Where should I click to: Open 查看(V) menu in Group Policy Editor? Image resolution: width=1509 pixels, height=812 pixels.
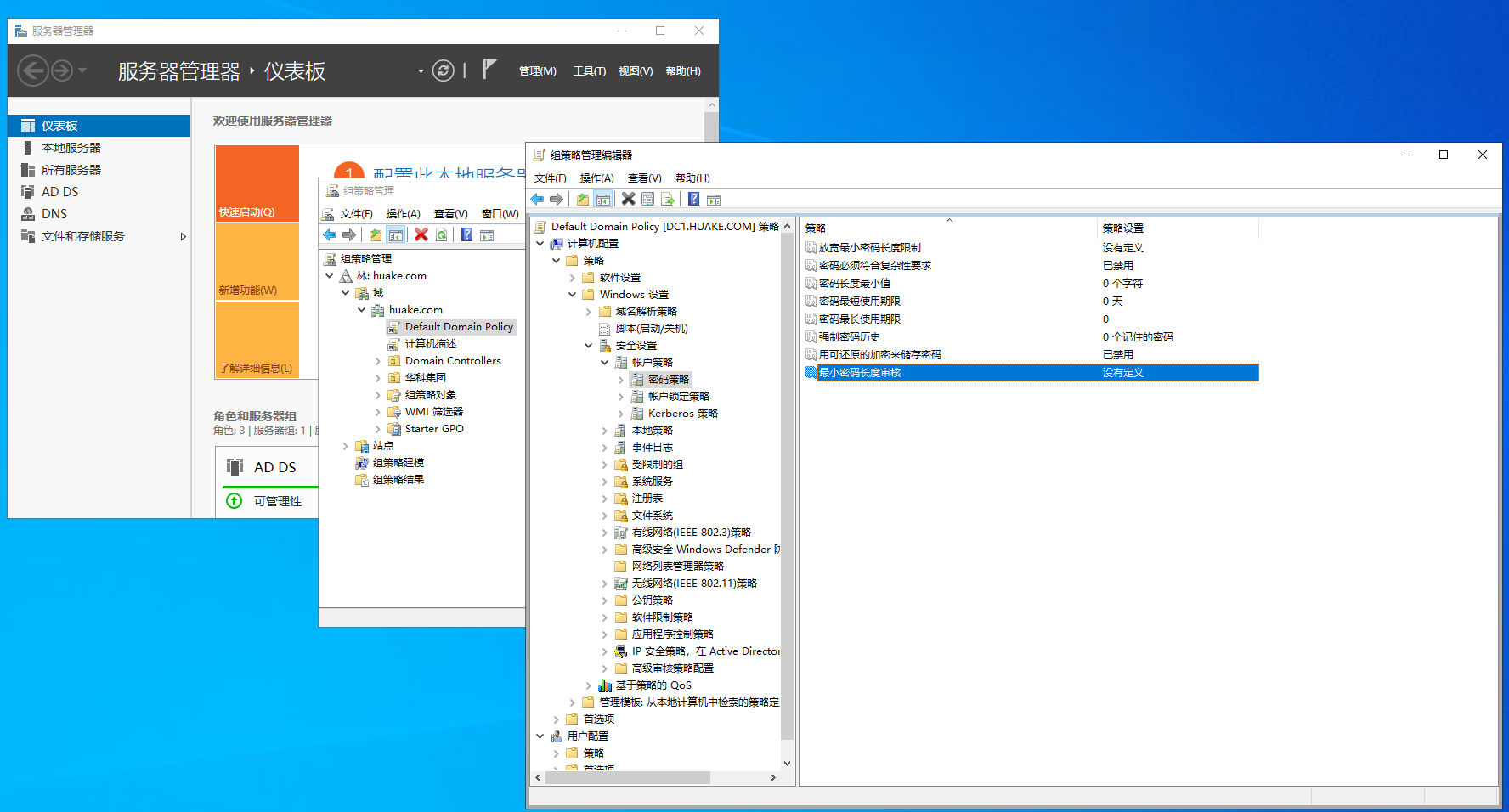point(645,178)
